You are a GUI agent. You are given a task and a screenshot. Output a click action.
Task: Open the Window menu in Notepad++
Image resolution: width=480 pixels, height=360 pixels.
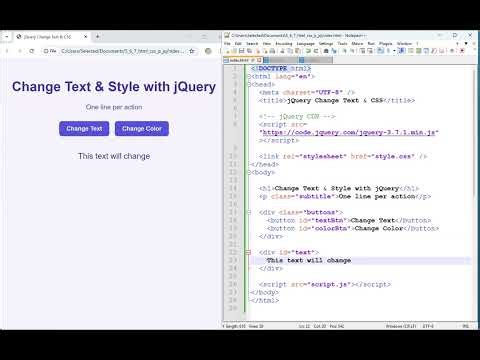[x=404, y=44]
